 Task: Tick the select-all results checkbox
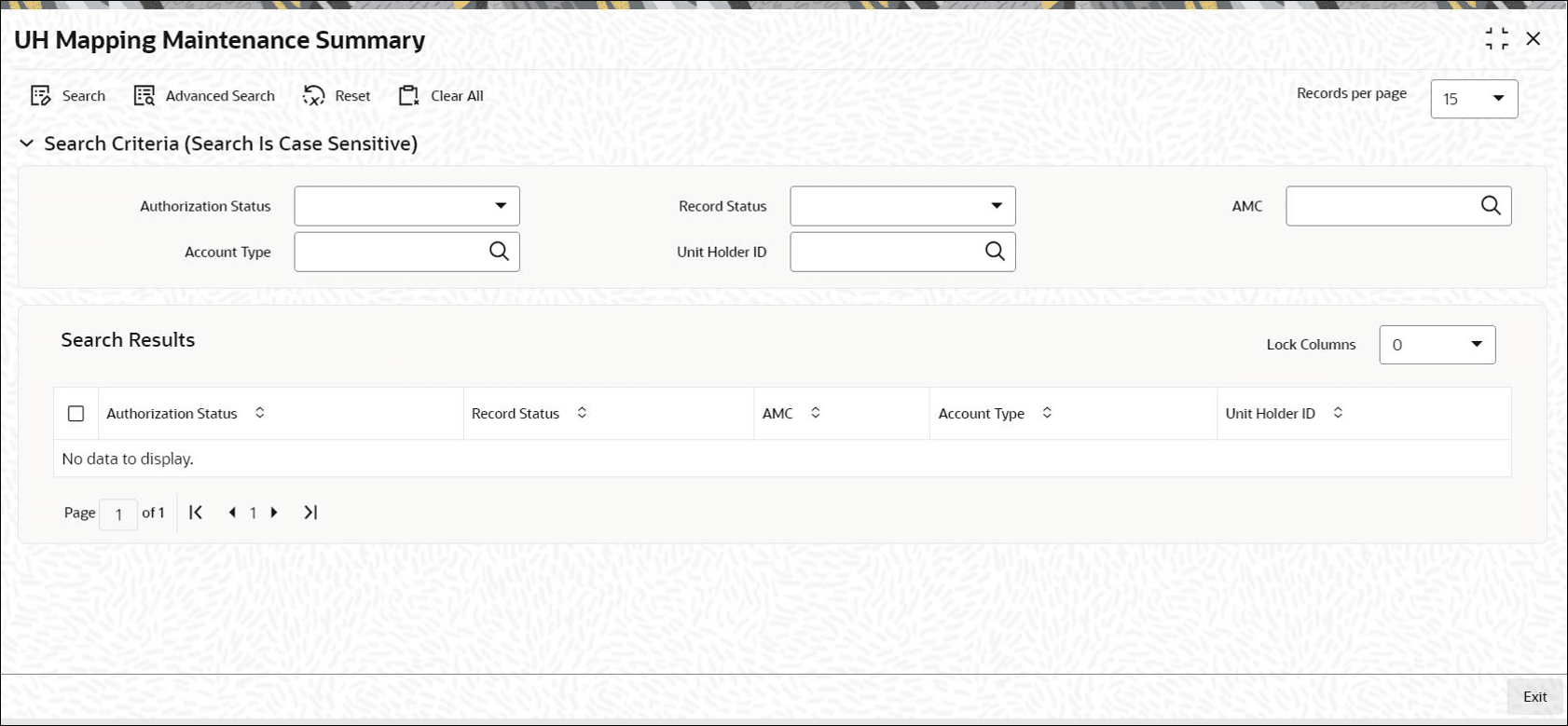point(76,414)
